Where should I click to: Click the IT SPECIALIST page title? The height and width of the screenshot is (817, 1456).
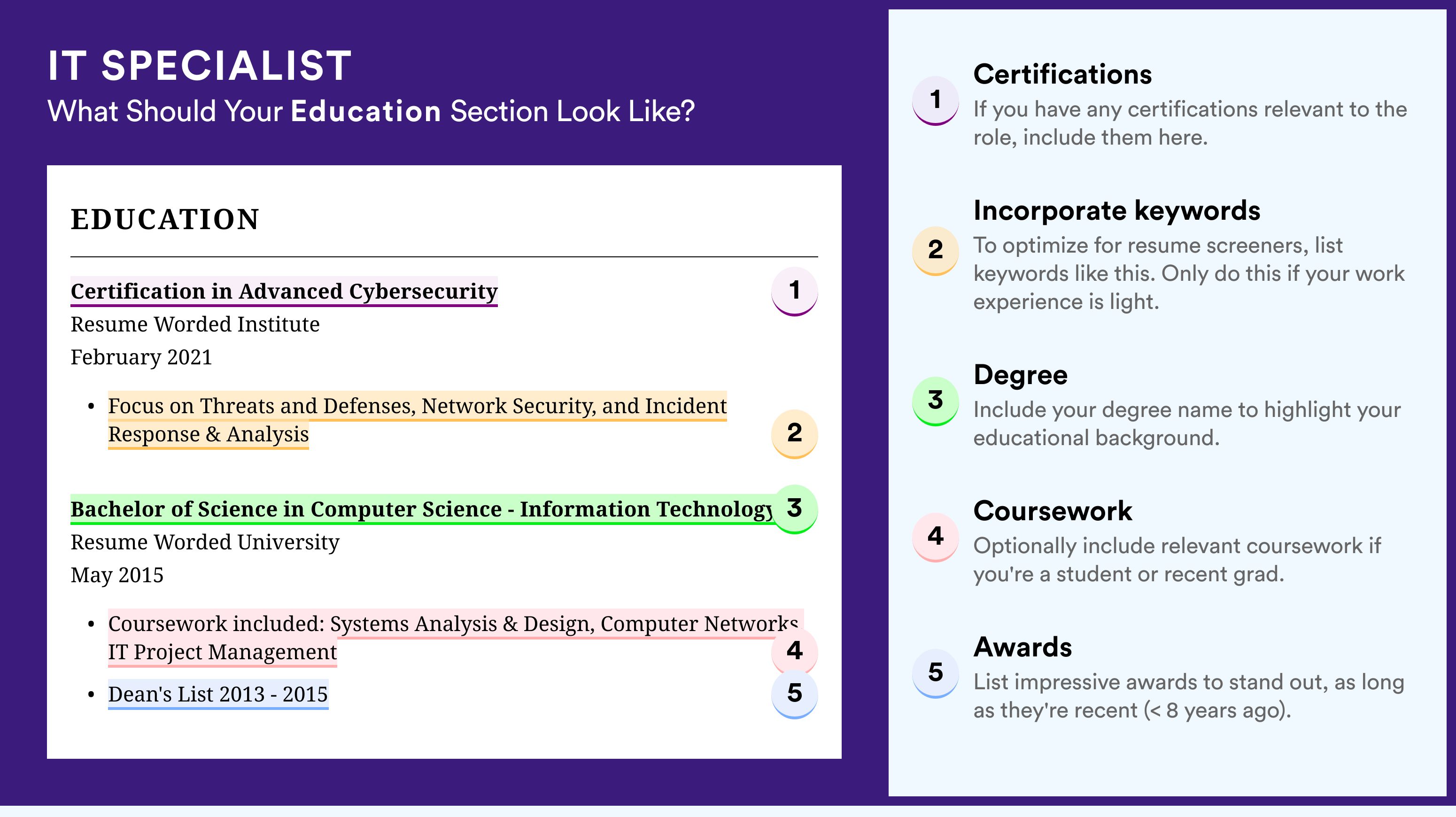pos(200,66)
